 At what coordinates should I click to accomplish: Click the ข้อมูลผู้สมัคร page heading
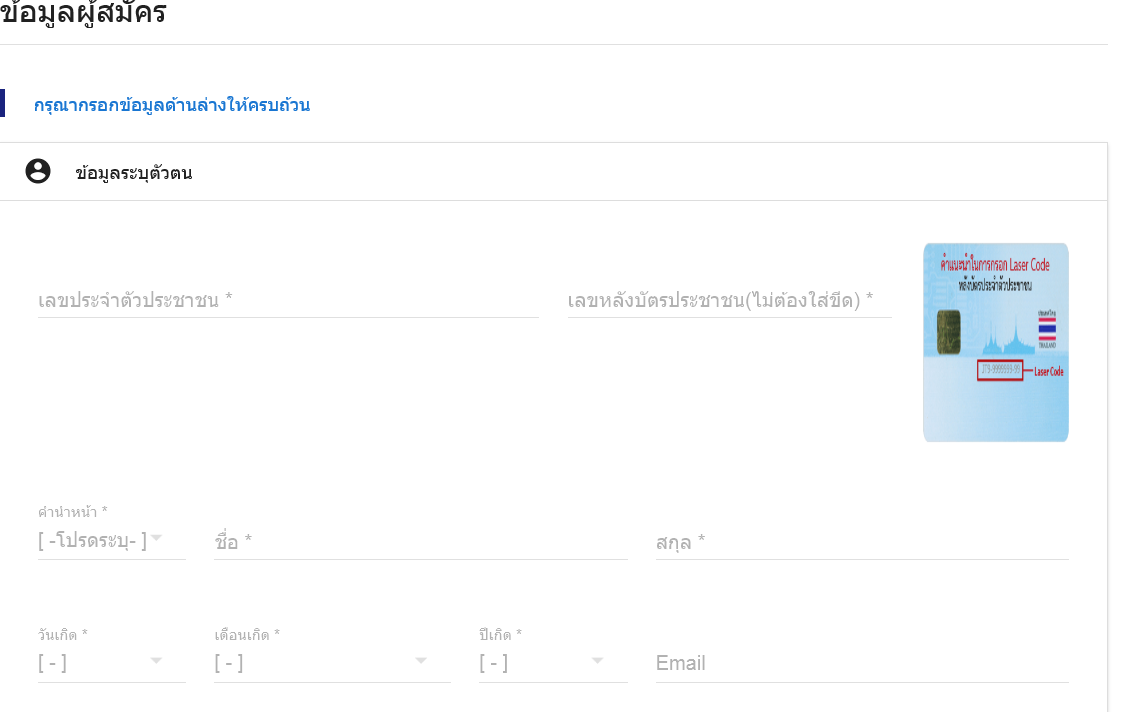coord(83,13)
